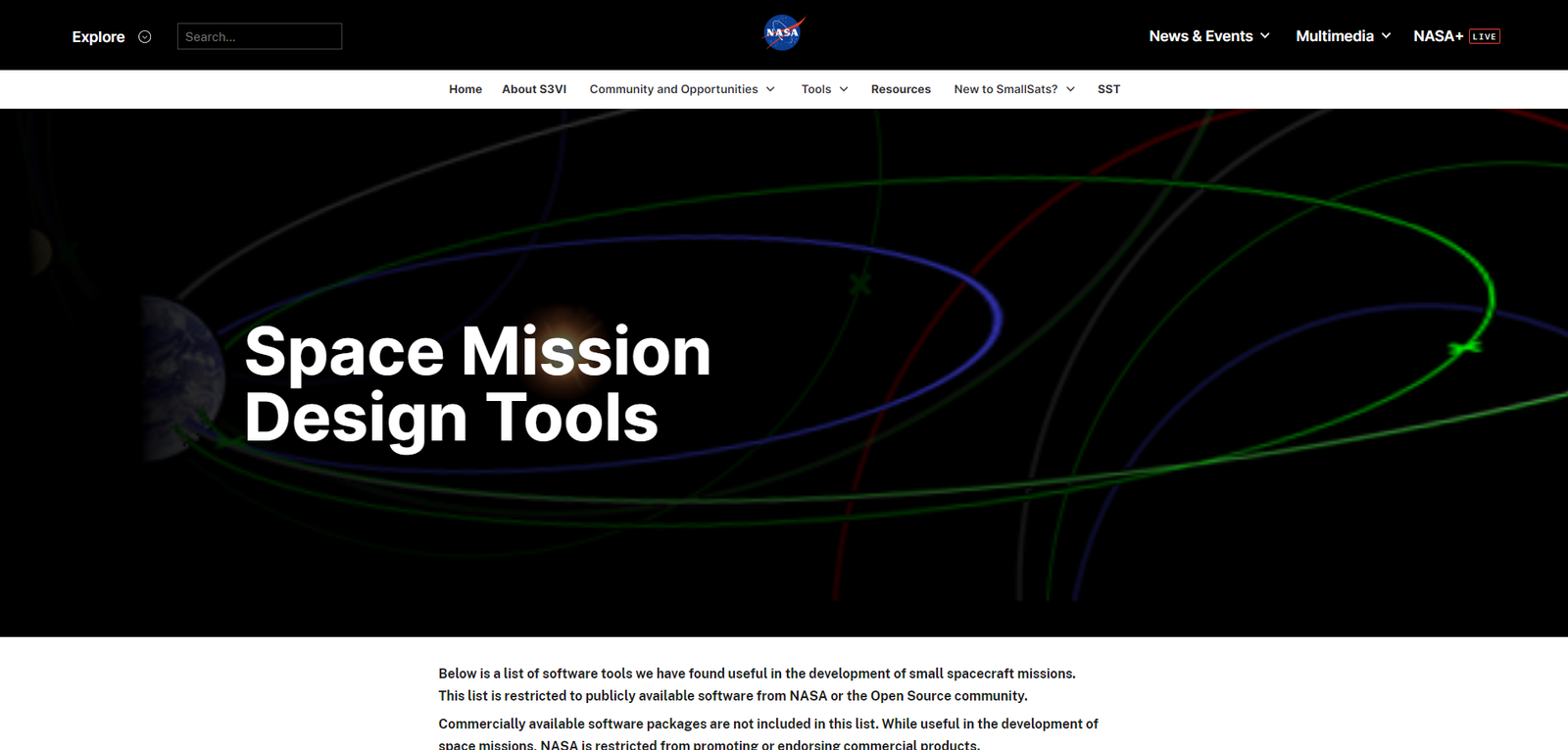Open the About S3VI page
Image resolution: width=1568 pixels, height=750 pixels.
pyautogui.click(x=534, y=89)
